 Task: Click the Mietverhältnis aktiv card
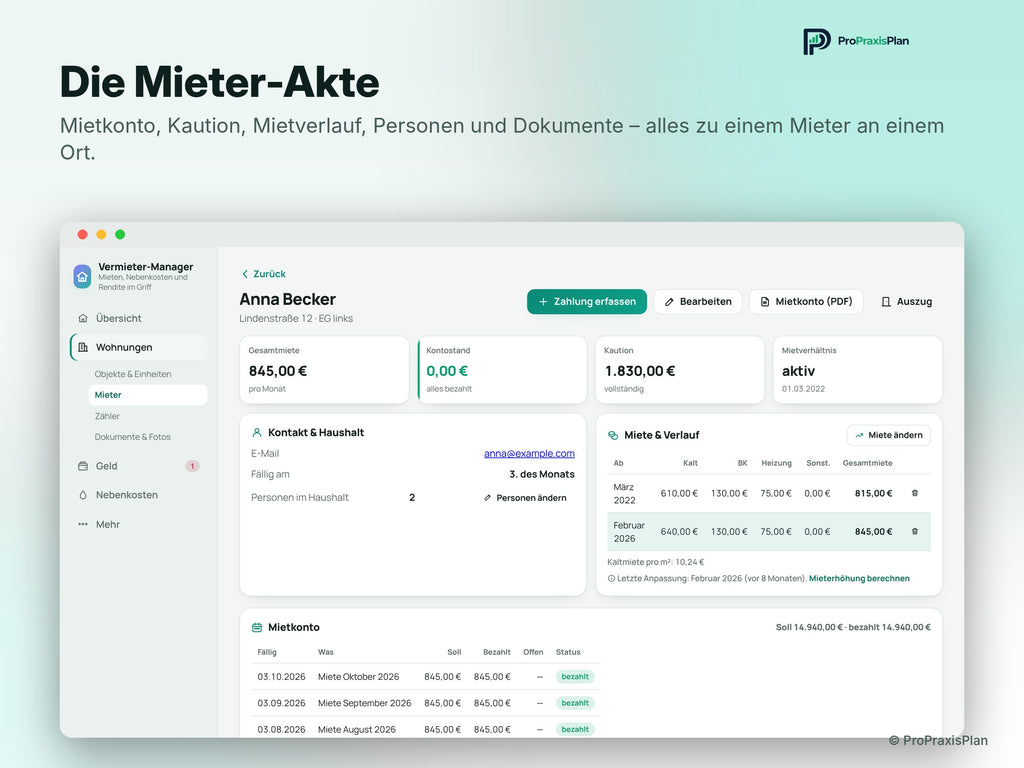click(857, 370)
